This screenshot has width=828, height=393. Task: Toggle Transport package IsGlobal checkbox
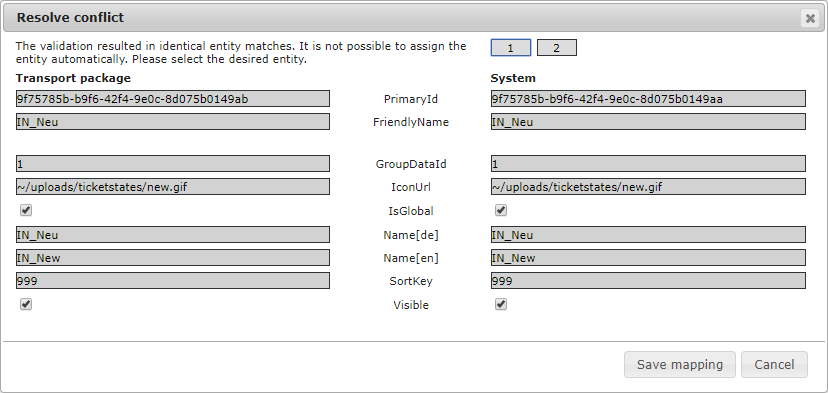(26, 210)
